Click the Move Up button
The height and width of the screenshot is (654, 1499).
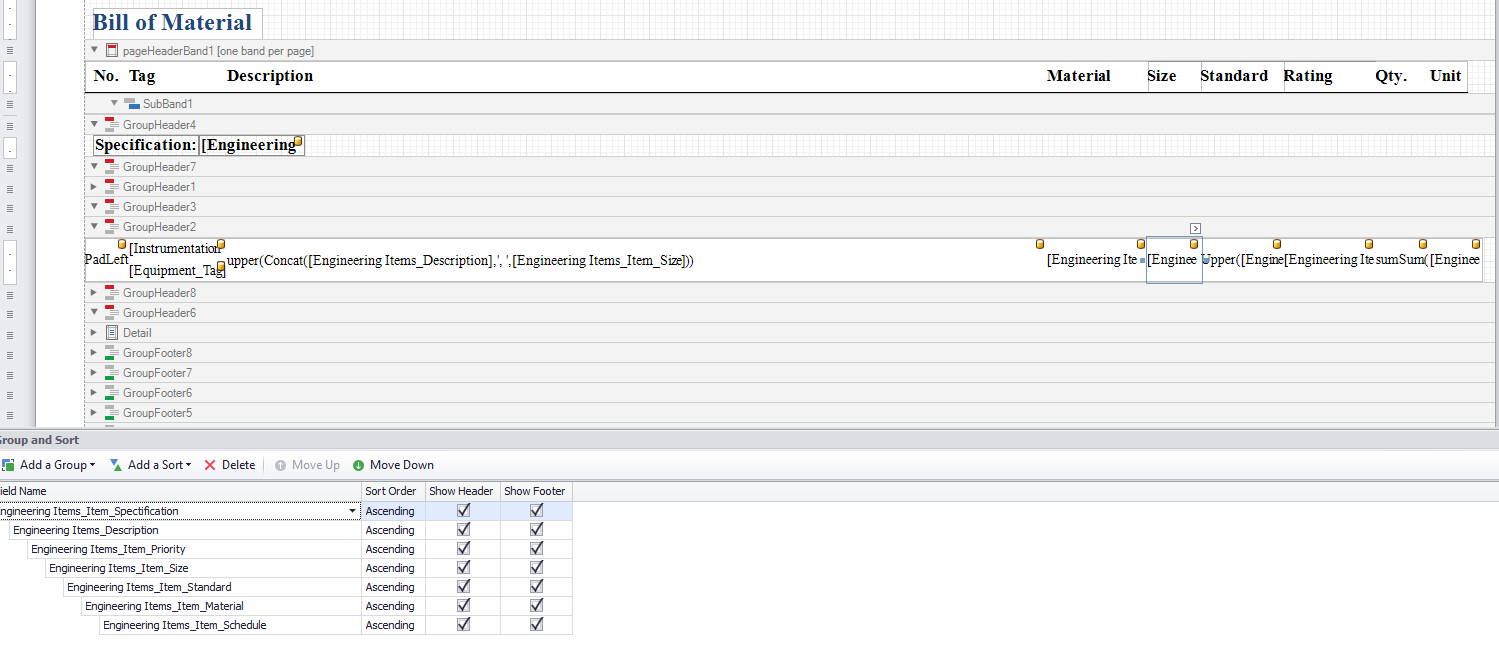point(307,464)
